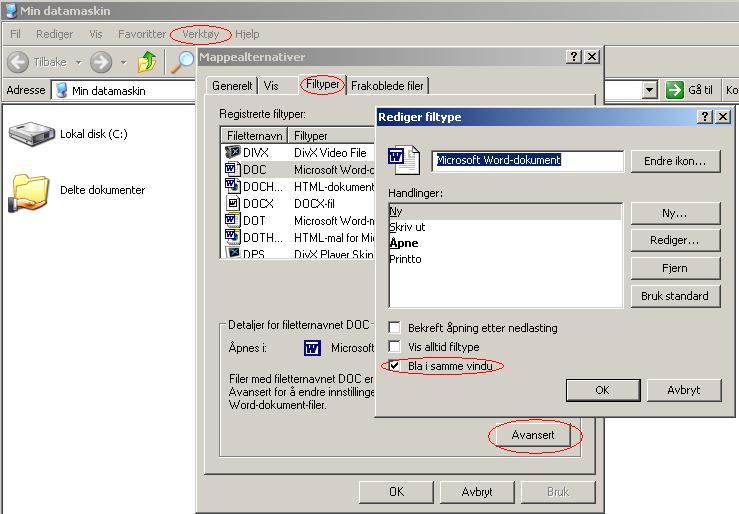
Task: Click the DOCX file type icon
Action: click(233, 203)
